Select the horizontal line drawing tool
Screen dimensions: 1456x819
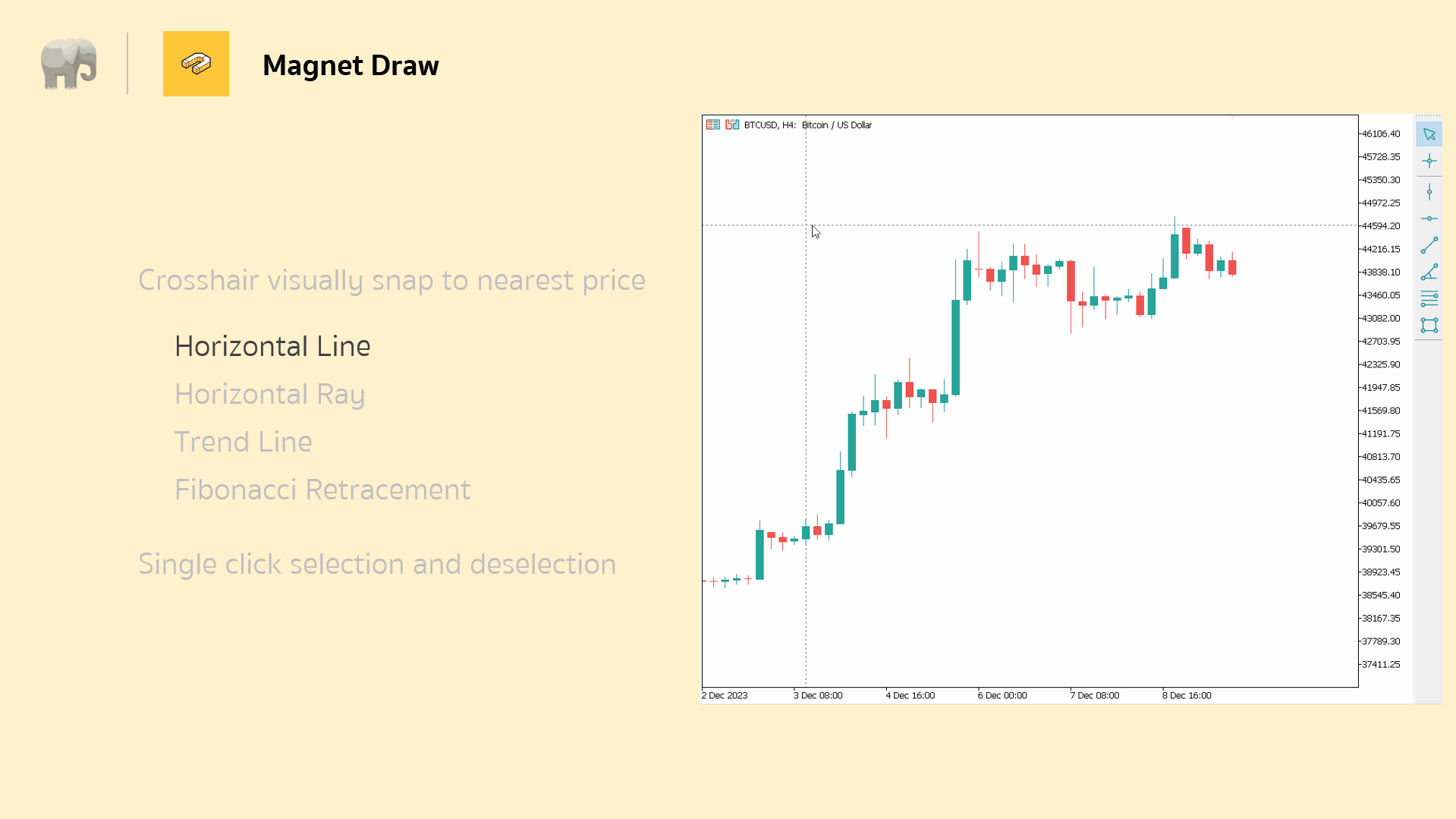click(x=1430, y=219)
